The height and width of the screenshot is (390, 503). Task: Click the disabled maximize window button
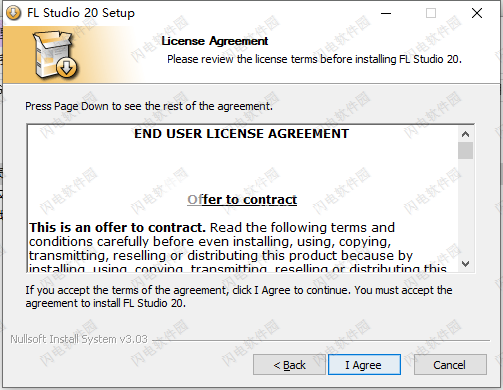pyautogui.click(x=431, y=13)
